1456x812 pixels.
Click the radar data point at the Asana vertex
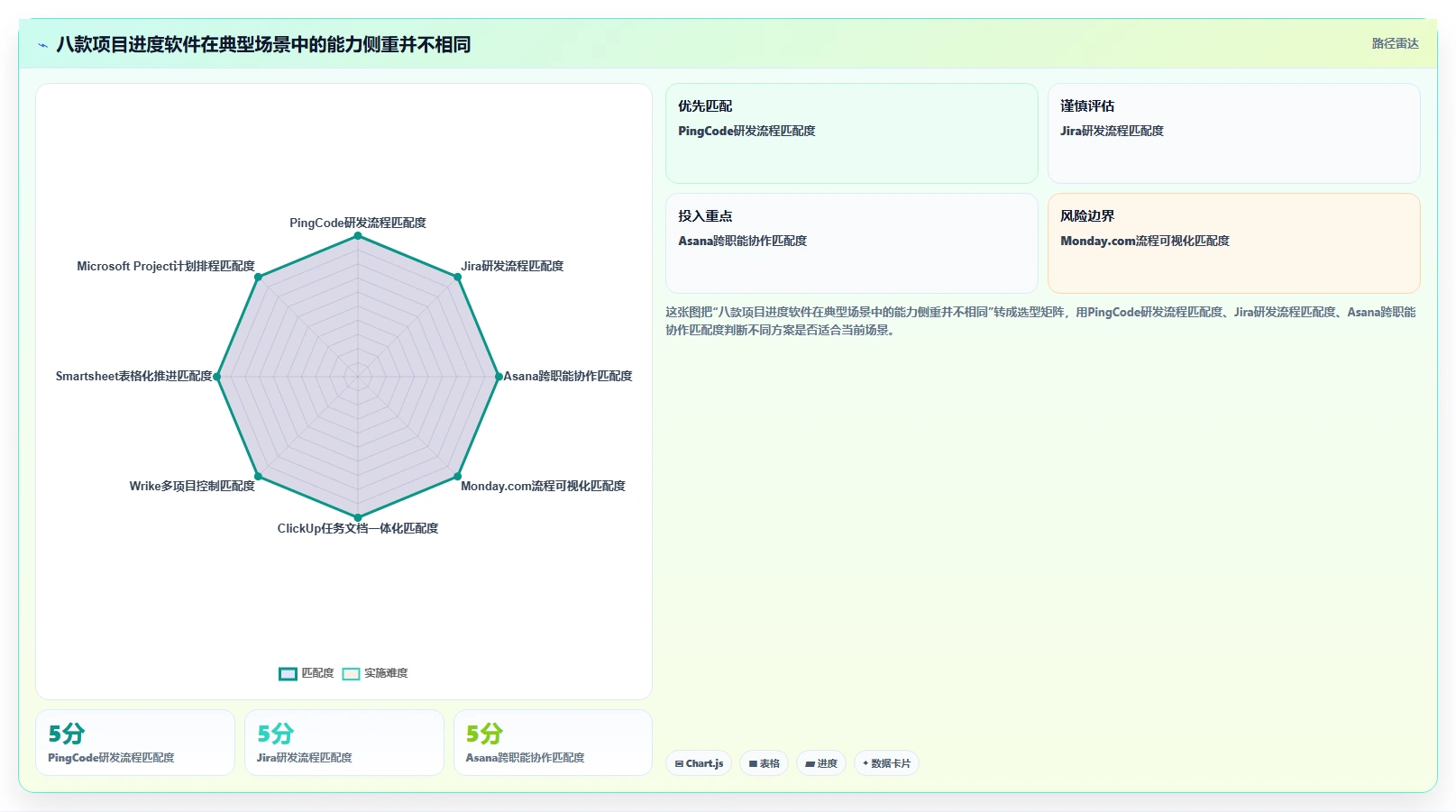(499, 377)
